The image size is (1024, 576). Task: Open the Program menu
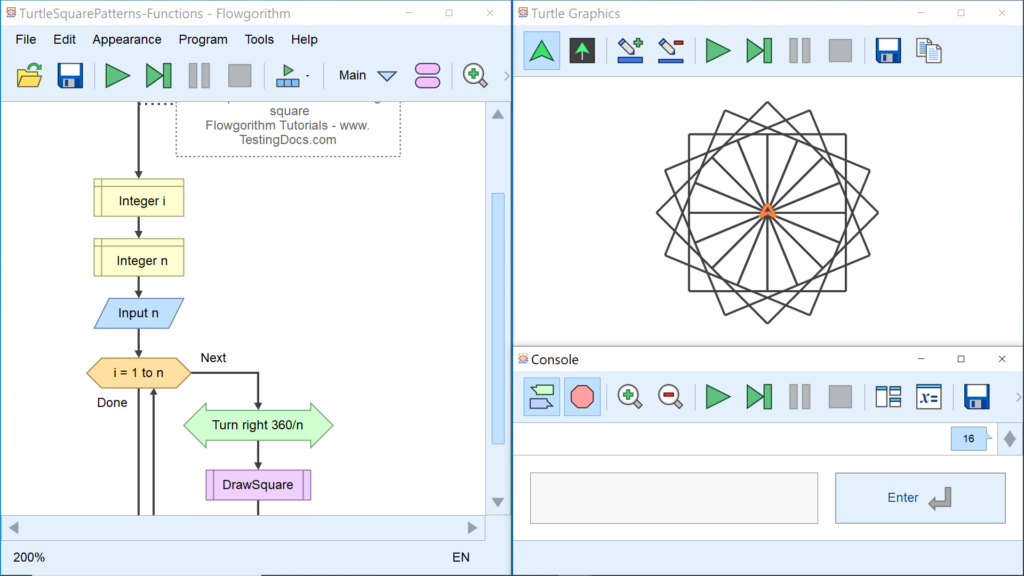[x=203, y=39]
